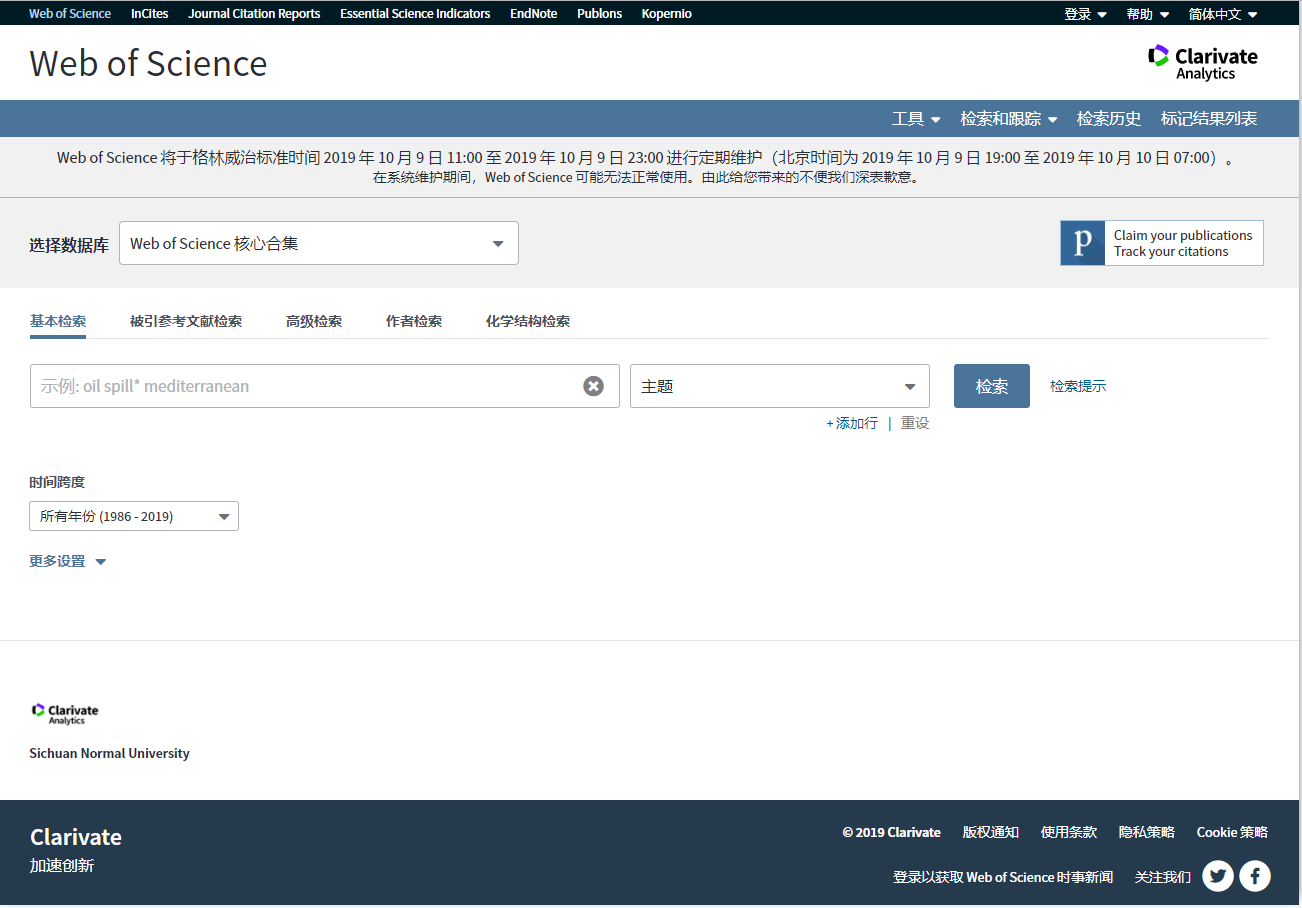The image size is (1302, 908).
Task: Clear the search field with the X icon
Action: (x=594, y=386)
